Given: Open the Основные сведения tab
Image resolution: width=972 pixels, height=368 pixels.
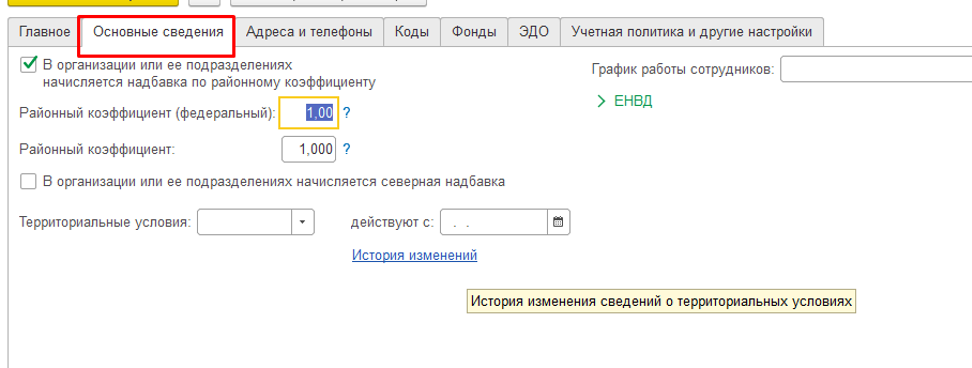Looking at the screenshot, I should click(158, 32).
